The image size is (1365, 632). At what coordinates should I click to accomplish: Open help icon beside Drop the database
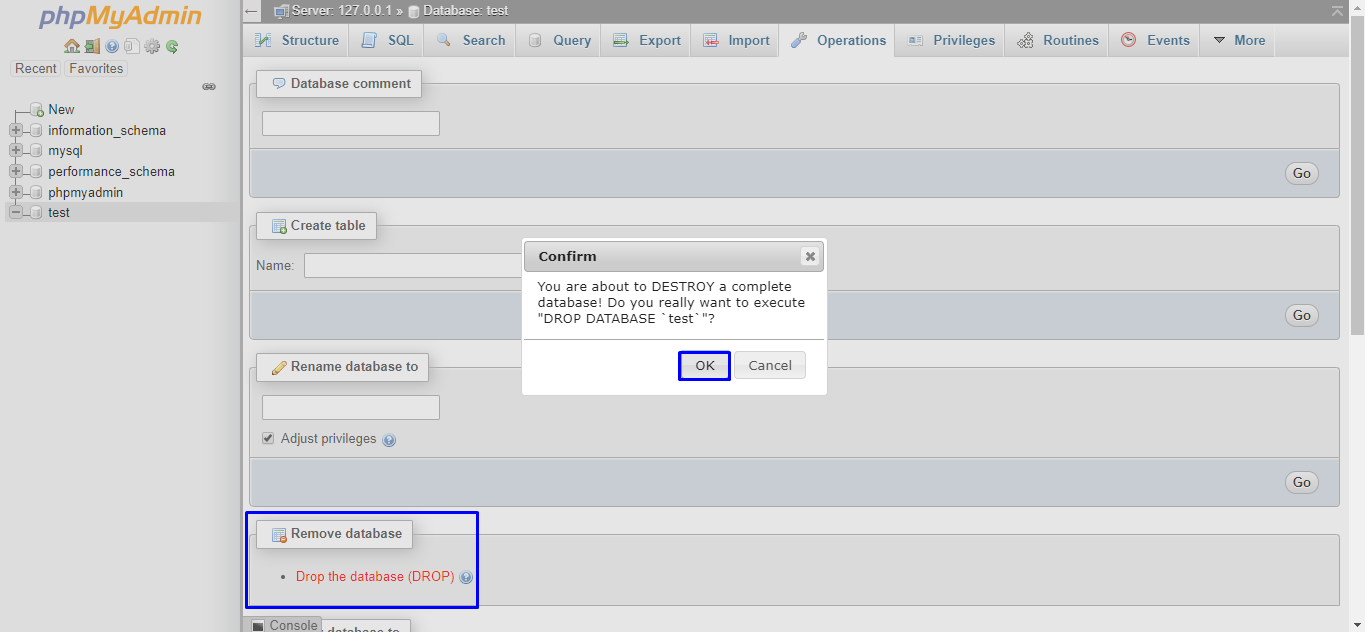tap(466, 577)
